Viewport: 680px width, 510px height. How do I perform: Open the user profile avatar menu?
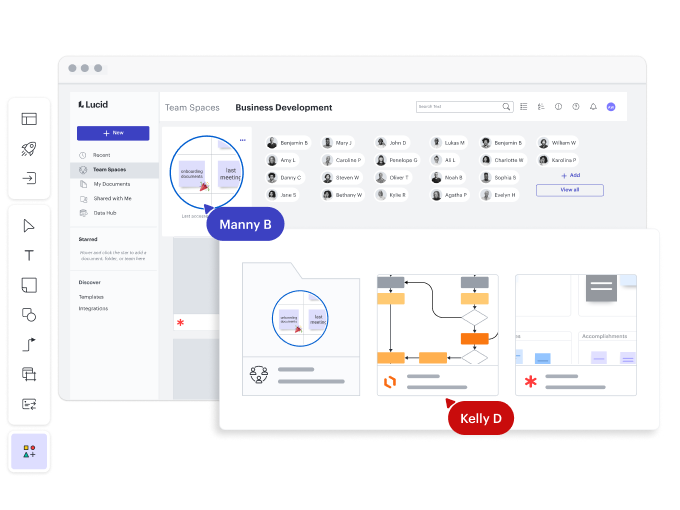pyautogui.click(x=611, y=107)
